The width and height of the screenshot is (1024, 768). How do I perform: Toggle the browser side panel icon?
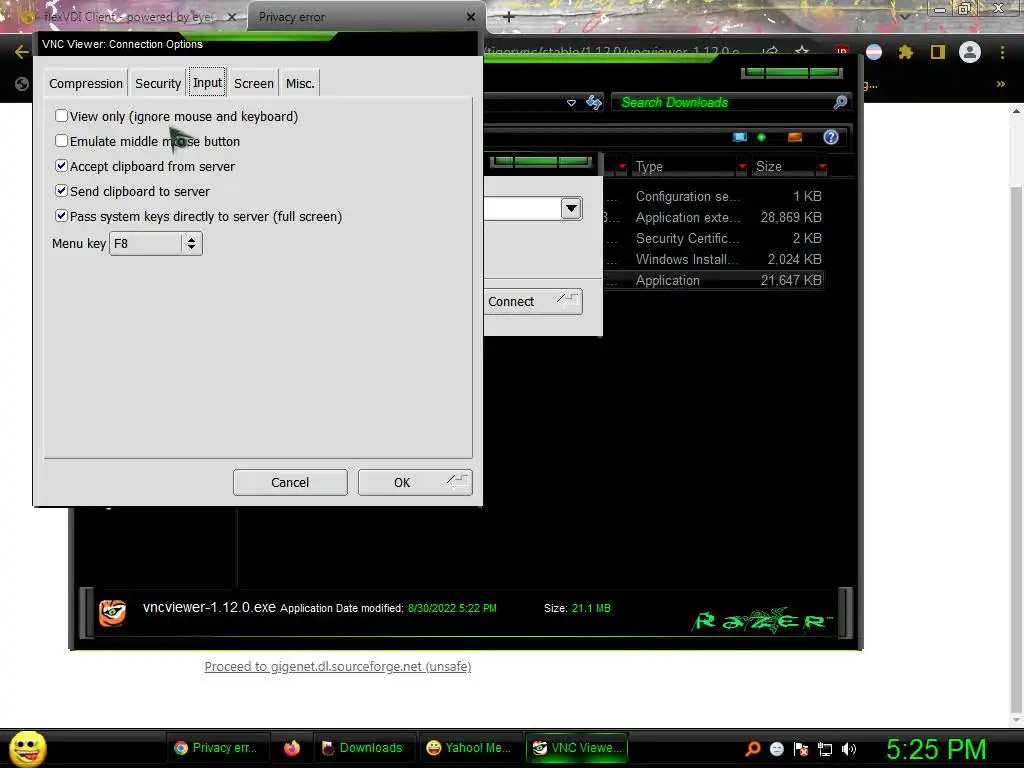938,52
